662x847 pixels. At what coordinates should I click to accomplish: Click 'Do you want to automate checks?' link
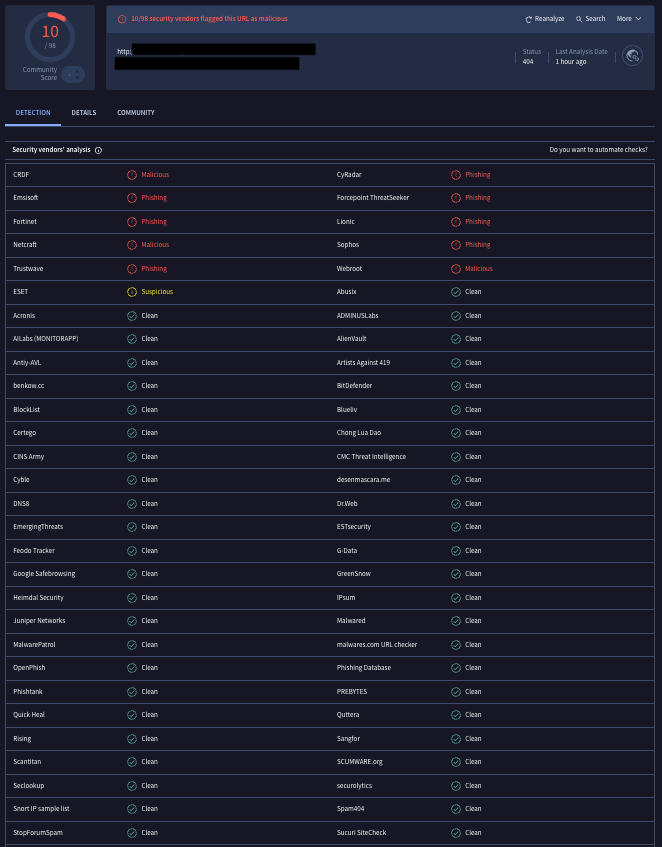pyautogui.click(x=598, y=150)
